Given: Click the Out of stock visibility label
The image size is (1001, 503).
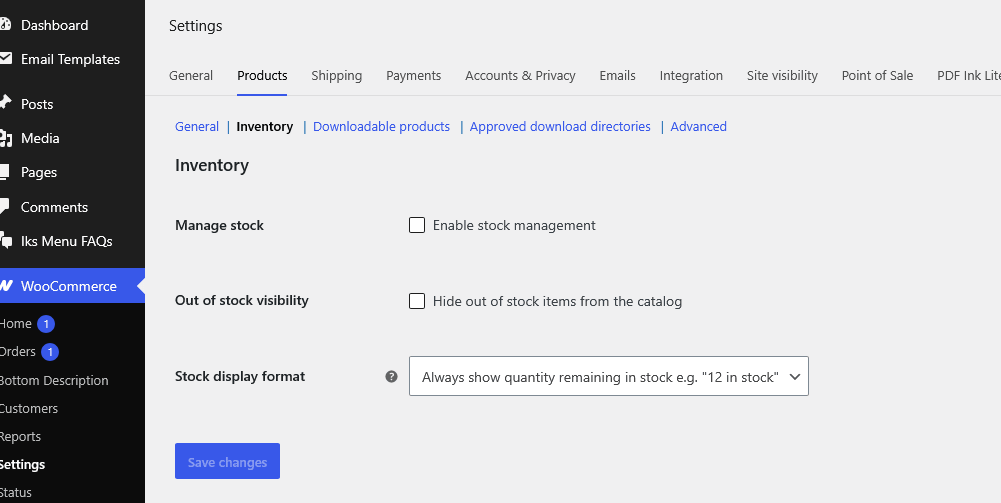Looking at the screenshot, I should click(x=241, y=301).
